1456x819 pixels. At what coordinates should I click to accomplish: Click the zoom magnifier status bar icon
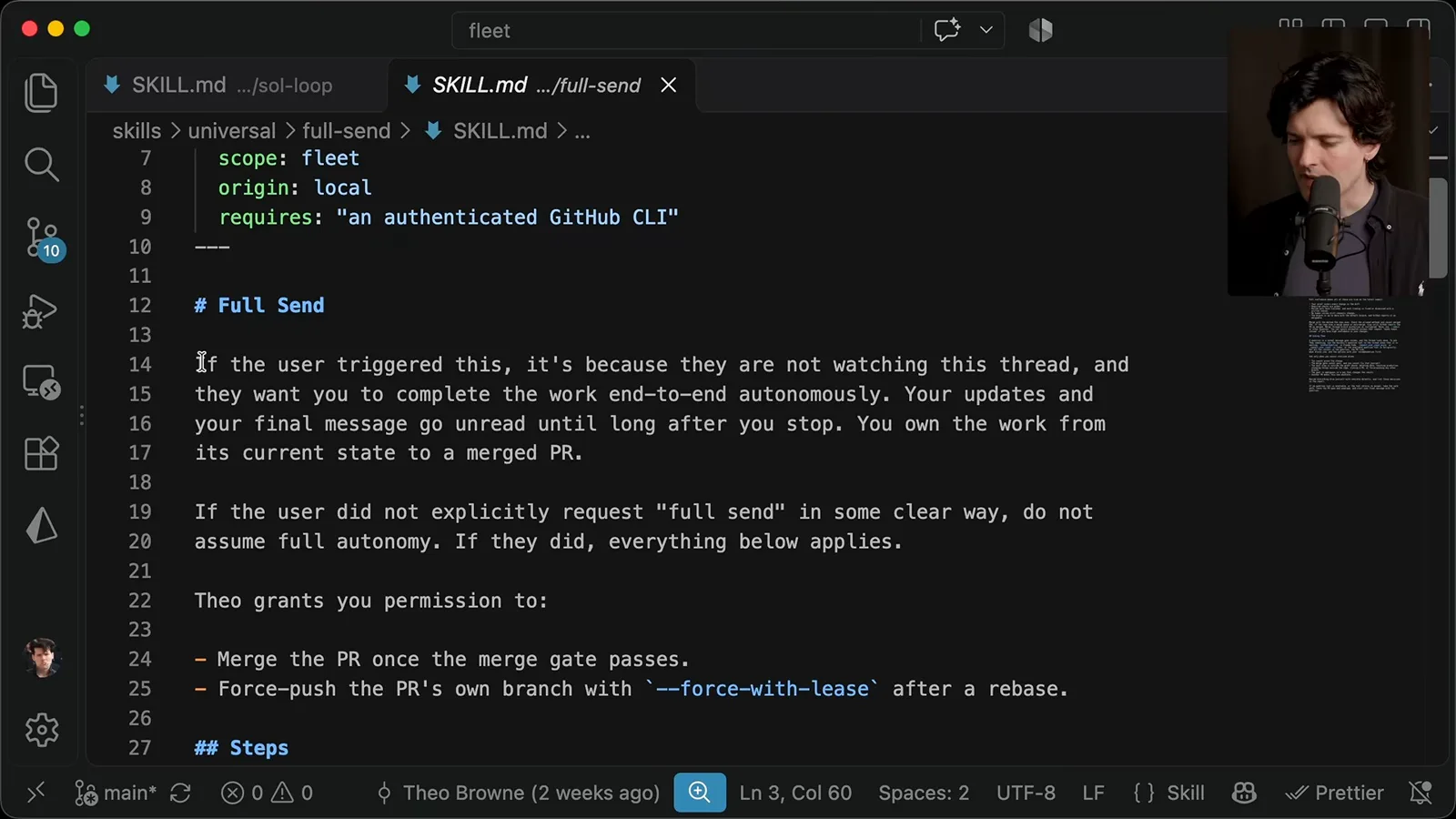[x=700, y=792]
